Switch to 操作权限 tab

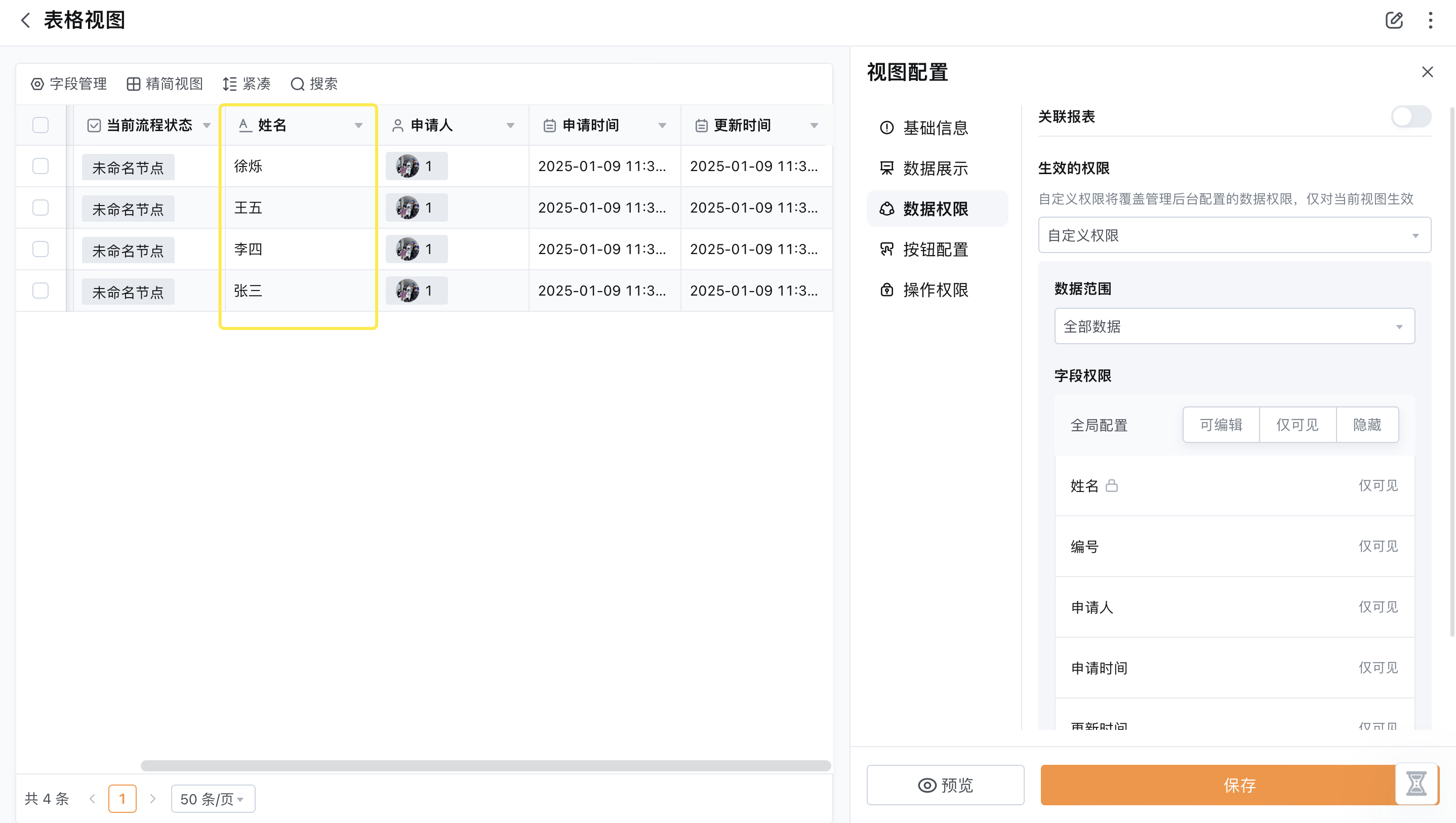coord(937,290)
